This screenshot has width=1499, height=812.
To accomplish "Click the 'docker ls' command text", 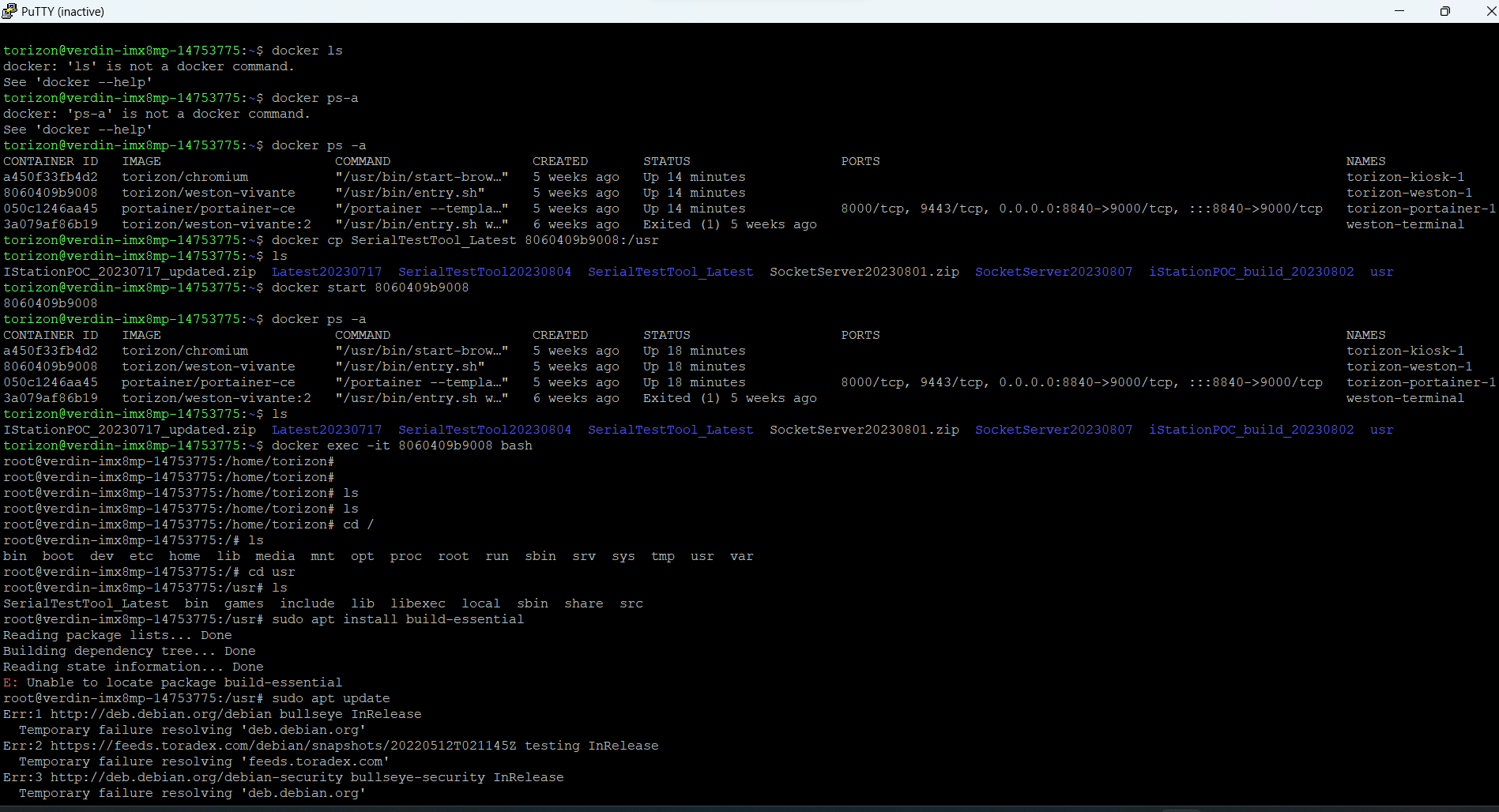I will 307,51.
